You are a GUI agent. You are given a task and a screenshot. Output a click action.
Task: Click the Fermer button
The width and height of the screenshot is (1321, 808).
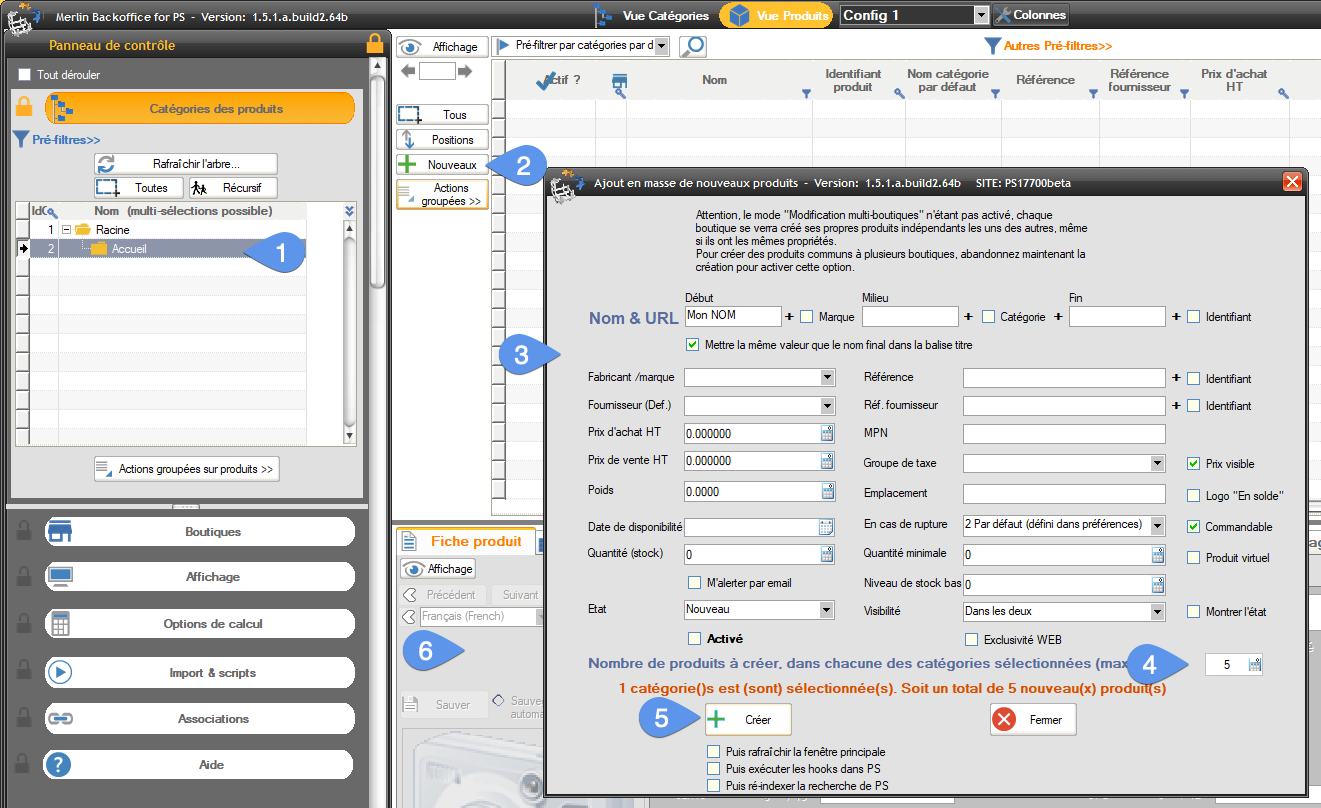(1033, 719)
